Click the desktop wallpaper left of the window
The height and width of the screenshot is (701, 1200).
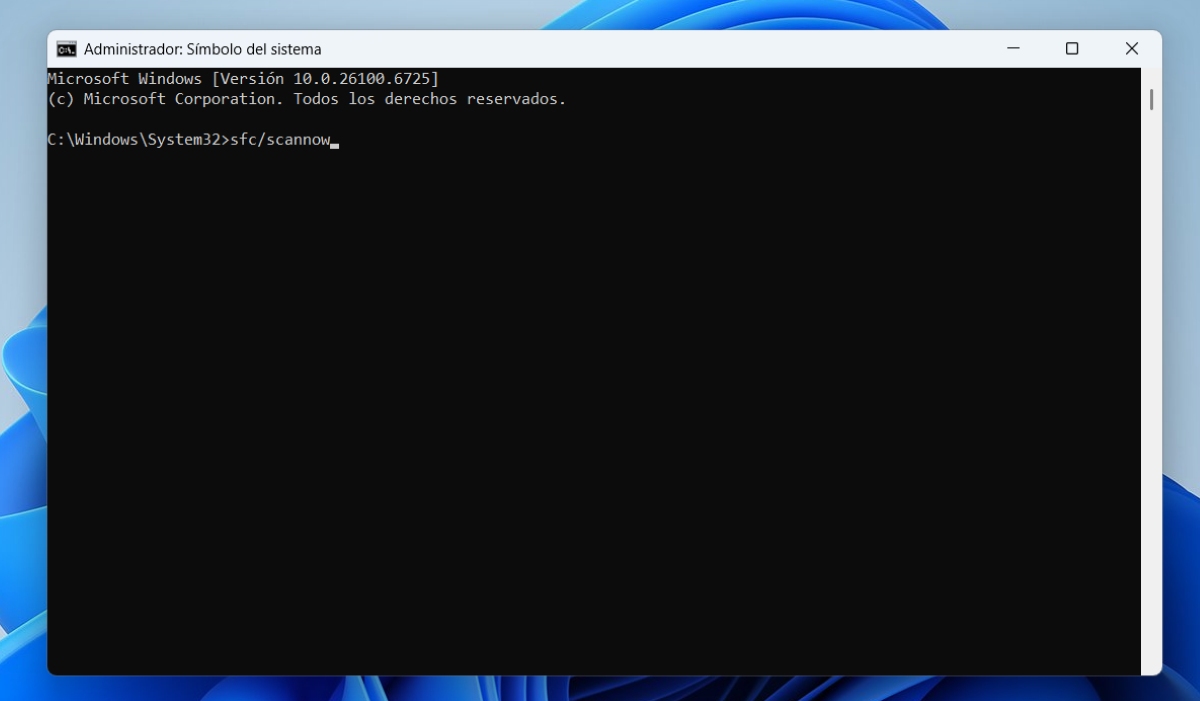(22, 400)
